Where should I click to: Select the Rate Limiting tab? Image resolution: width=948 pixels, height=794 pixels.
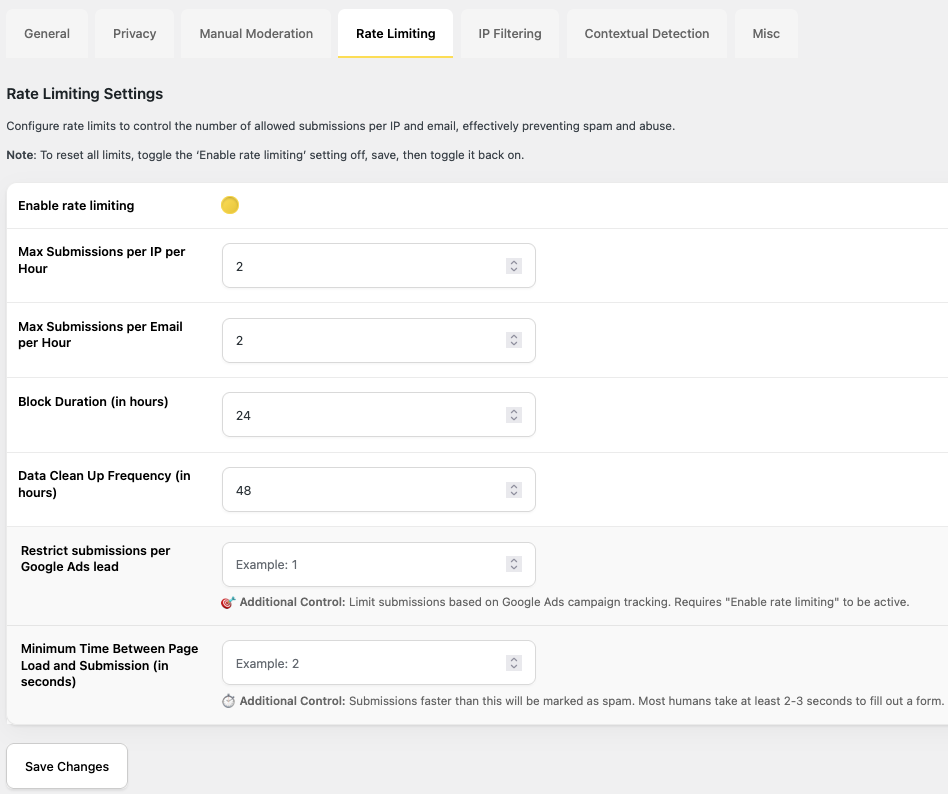pyautogui.click(x=395, y=33)
